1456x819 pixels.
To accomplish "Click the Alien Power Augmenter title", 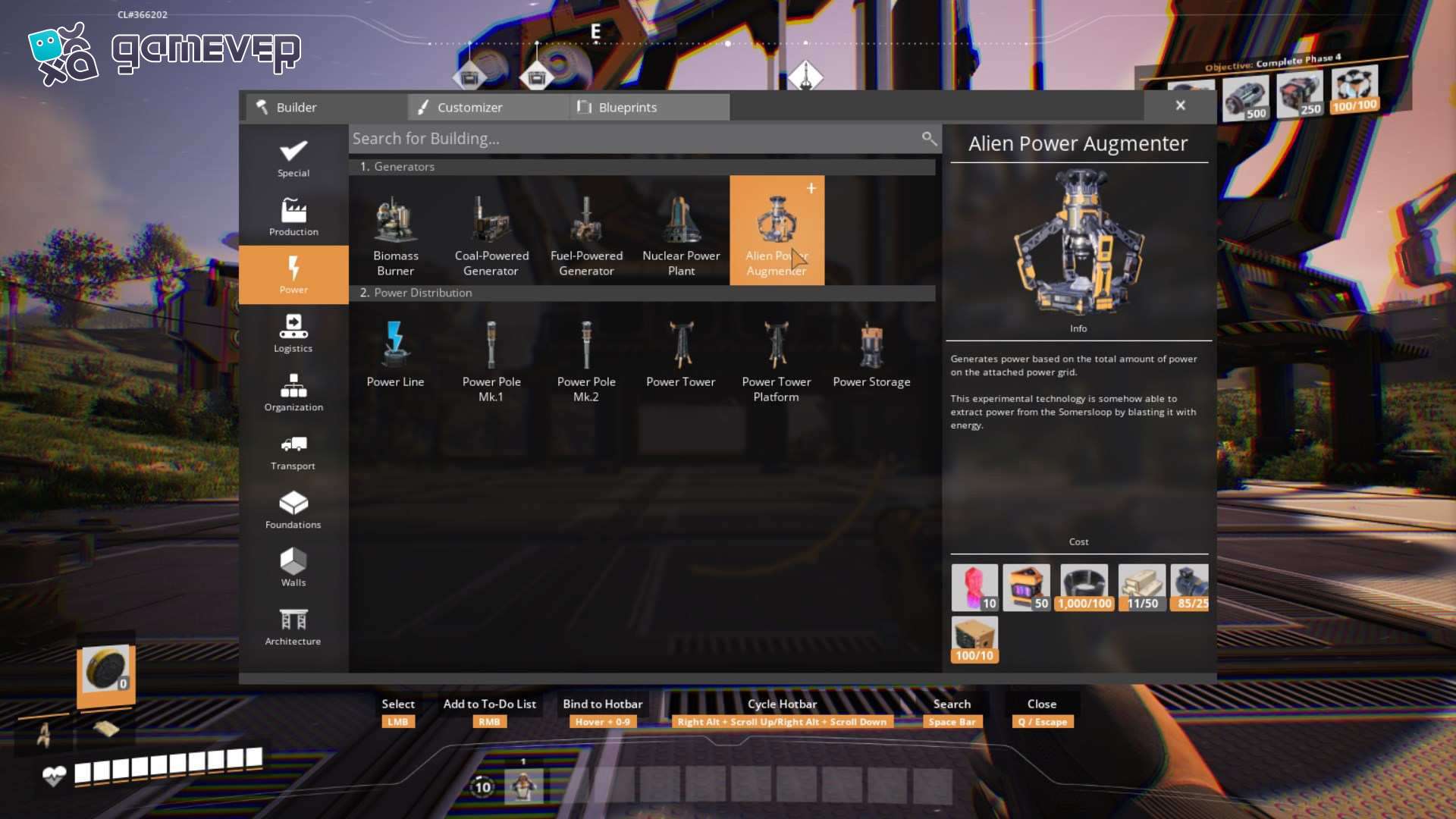I will coord(1078,143).
